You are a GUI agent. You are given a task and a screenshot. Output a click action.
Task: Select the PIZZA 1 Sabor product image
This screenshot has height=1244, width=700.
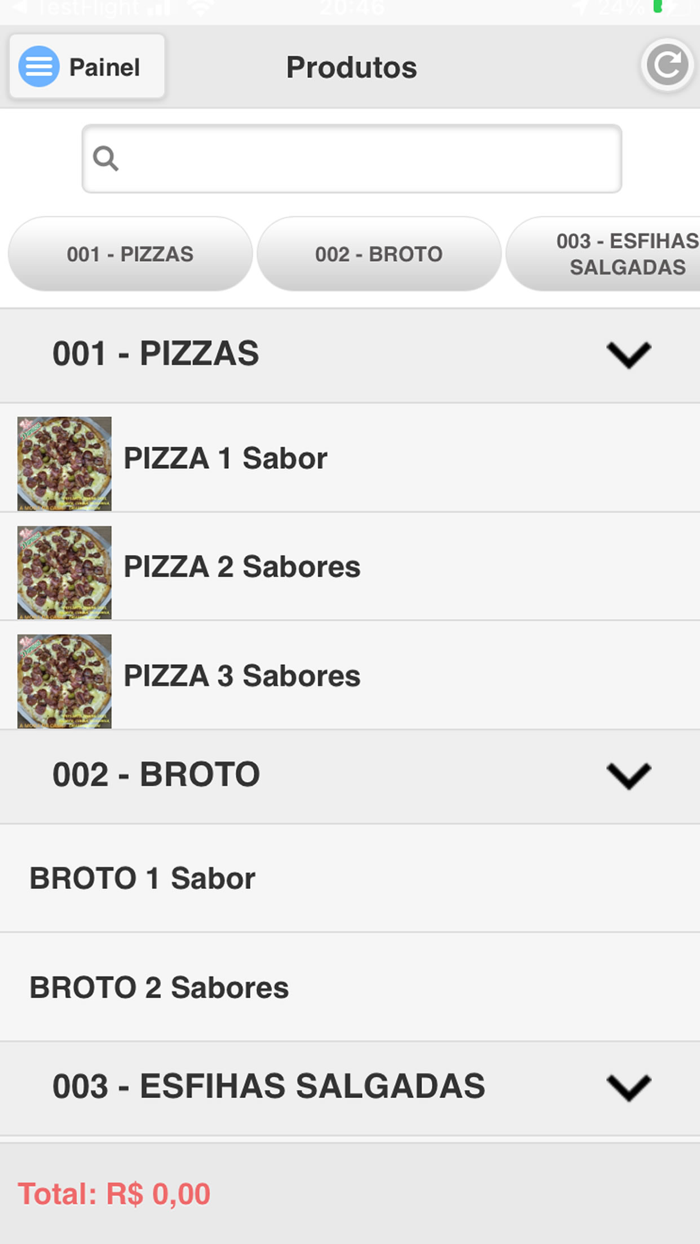pyautogui.click(x=63, y=462)
